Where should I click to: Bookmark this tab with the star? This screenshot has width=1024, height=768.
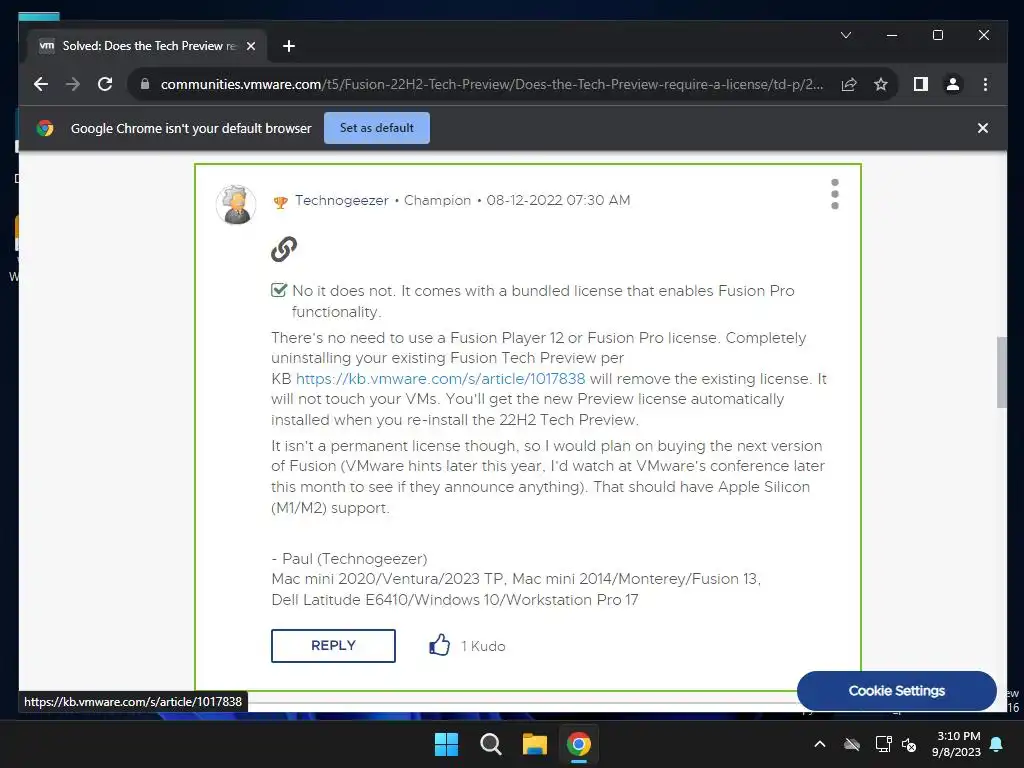(881, 84)
